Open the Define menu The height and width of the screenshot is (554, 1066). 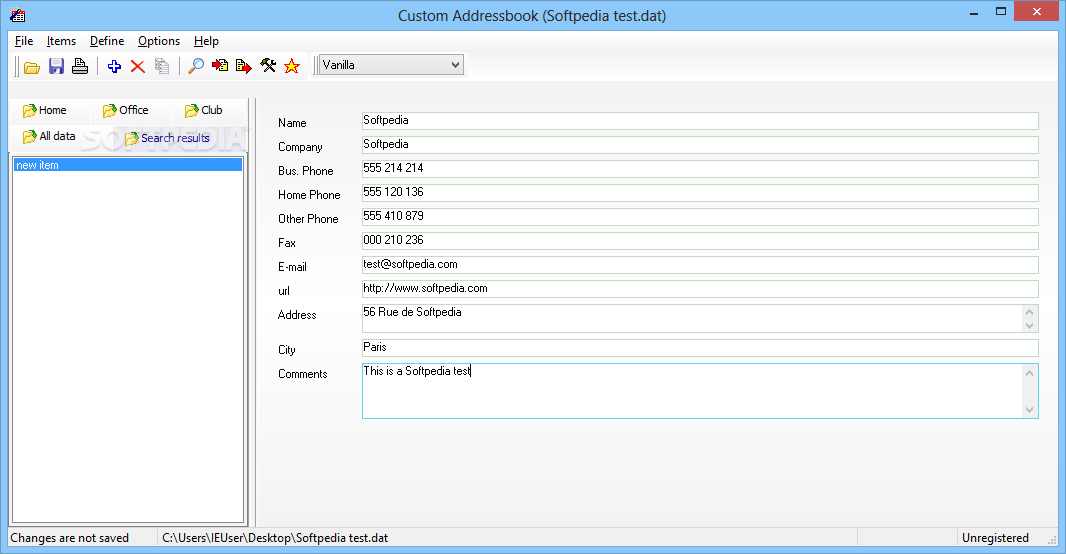(x=107, y=41)
